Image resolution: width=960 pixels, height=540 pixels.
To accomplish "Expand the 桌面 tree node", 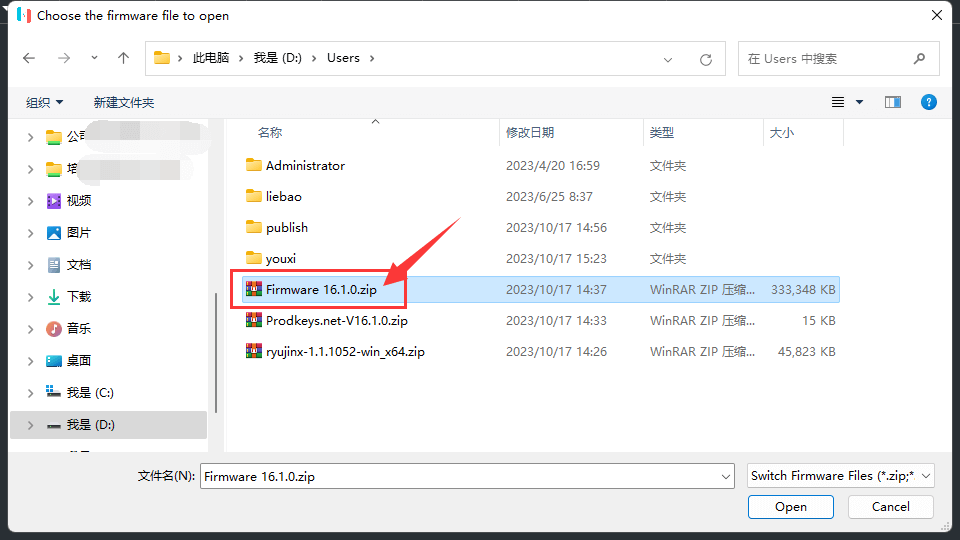I will pyautogui.click(x=30, y=361).
